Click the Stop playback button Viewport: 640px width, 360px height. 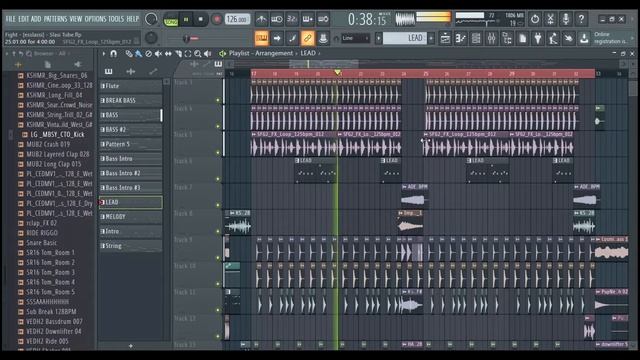[200, 20]
